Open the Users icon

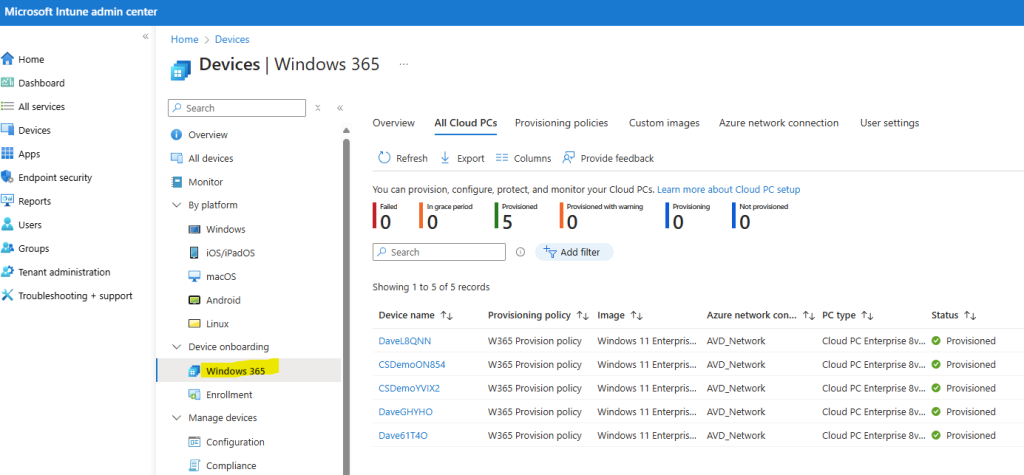8,225
